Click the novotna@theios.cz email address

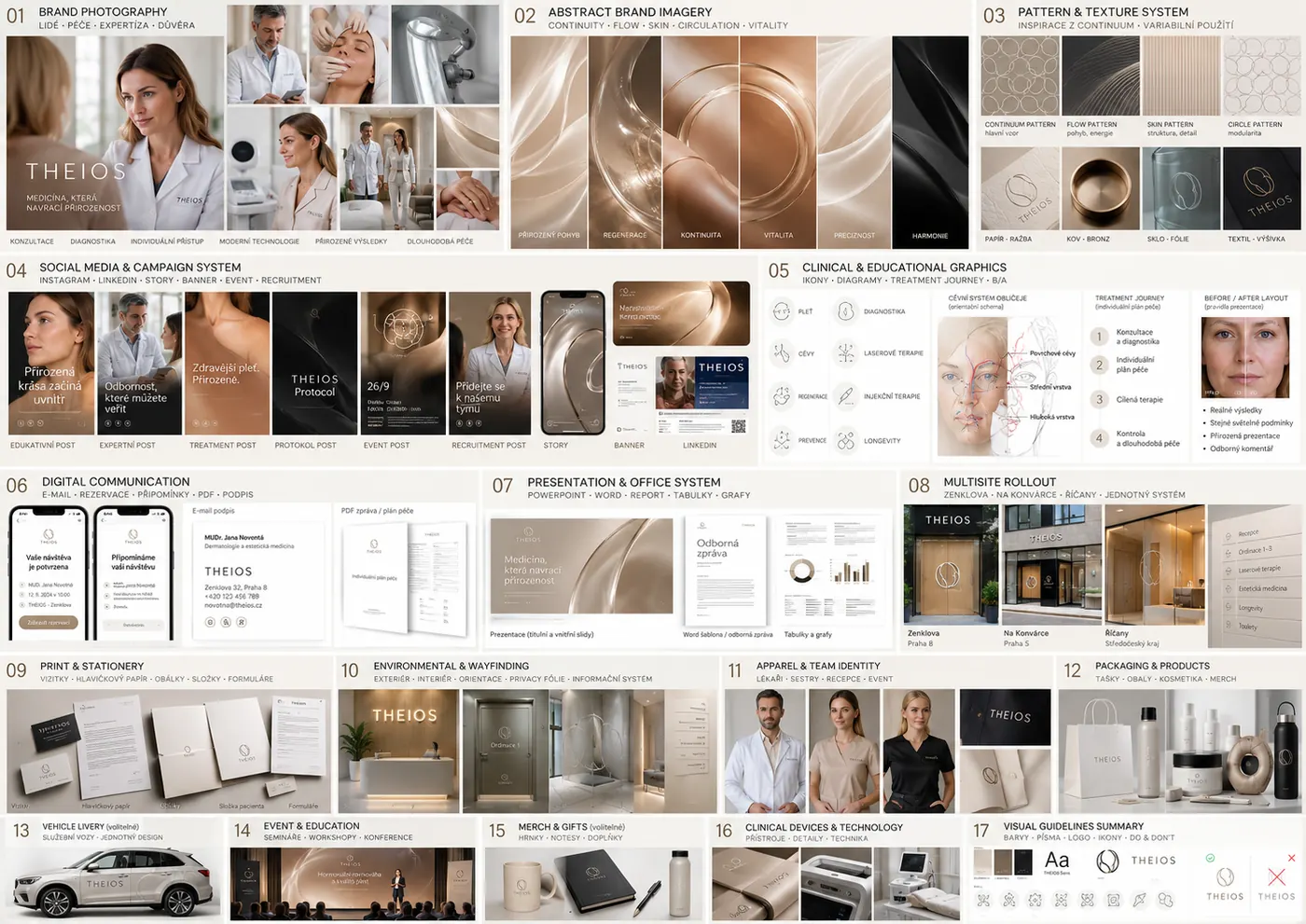tap(233, 605)
